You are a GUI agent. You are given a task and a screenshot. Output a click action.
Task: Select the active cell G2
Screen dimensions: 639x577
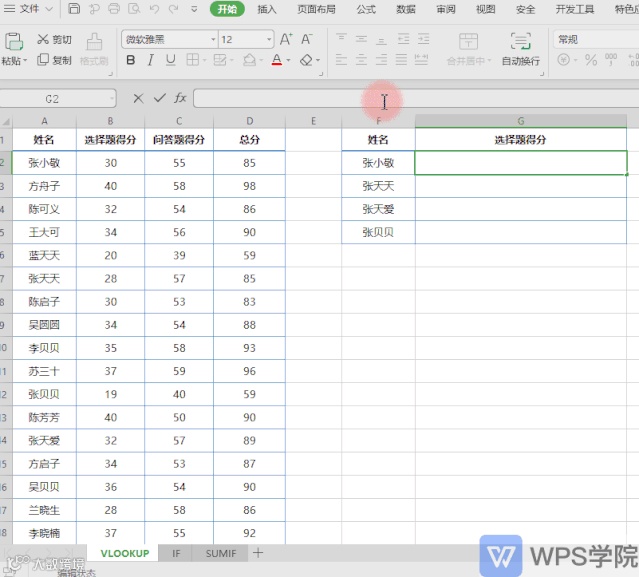tap(520, 163)
